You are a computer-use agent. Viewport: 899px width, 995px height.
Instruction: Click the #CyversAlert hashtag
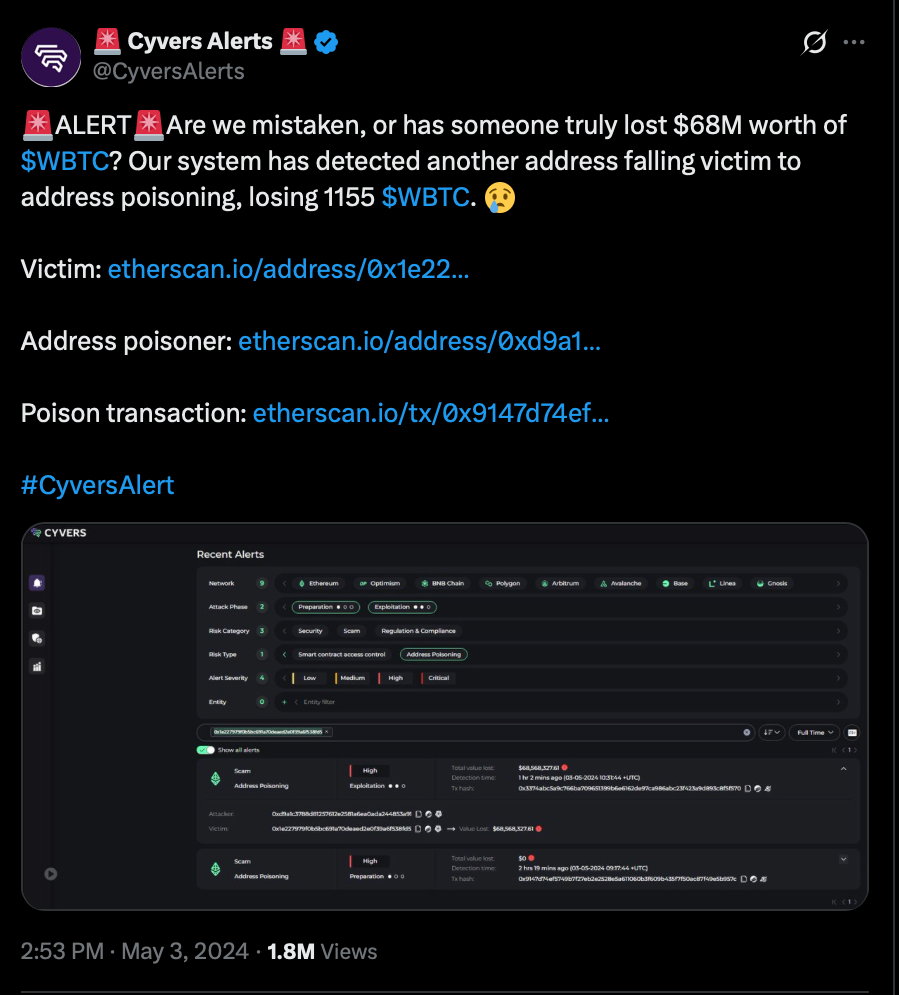(98, 485)
